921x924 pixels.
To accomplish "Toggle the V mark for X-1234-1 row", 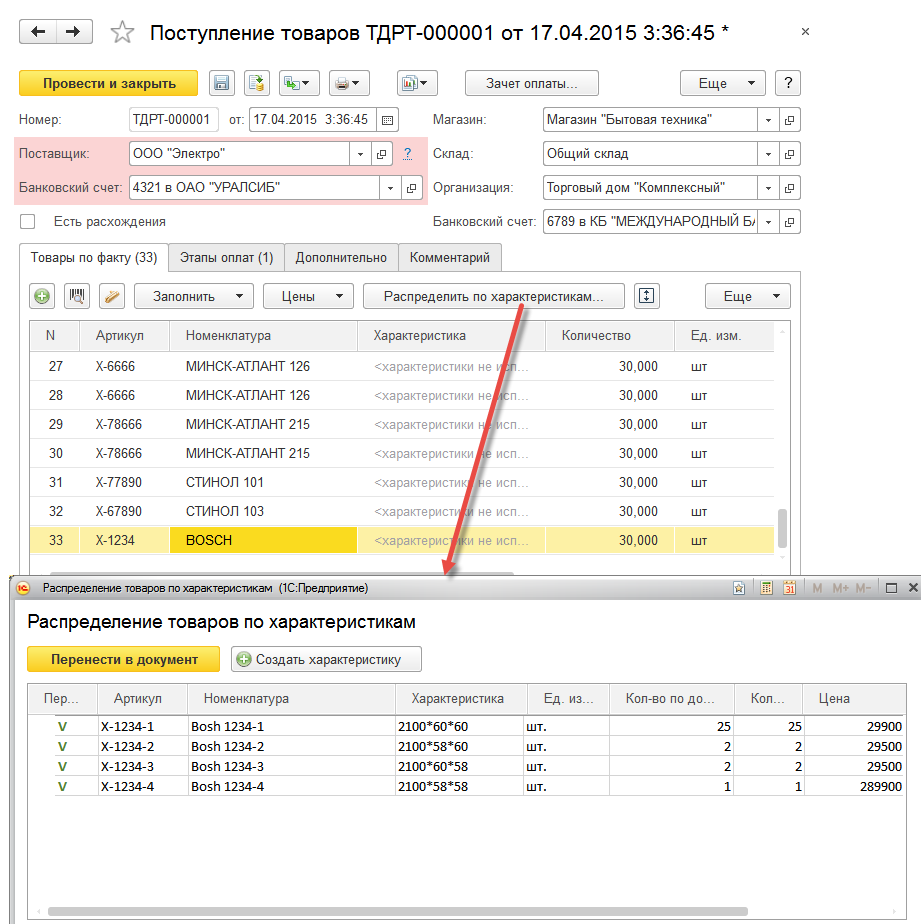I will [x=62, y=725].
